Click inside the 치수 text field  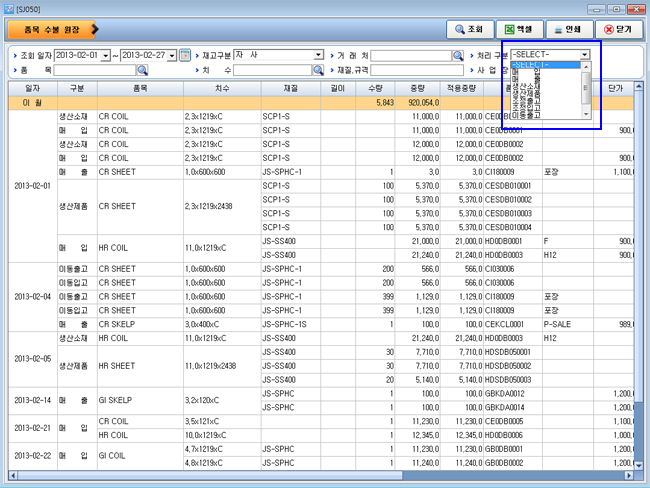click(x=272, y=70)
